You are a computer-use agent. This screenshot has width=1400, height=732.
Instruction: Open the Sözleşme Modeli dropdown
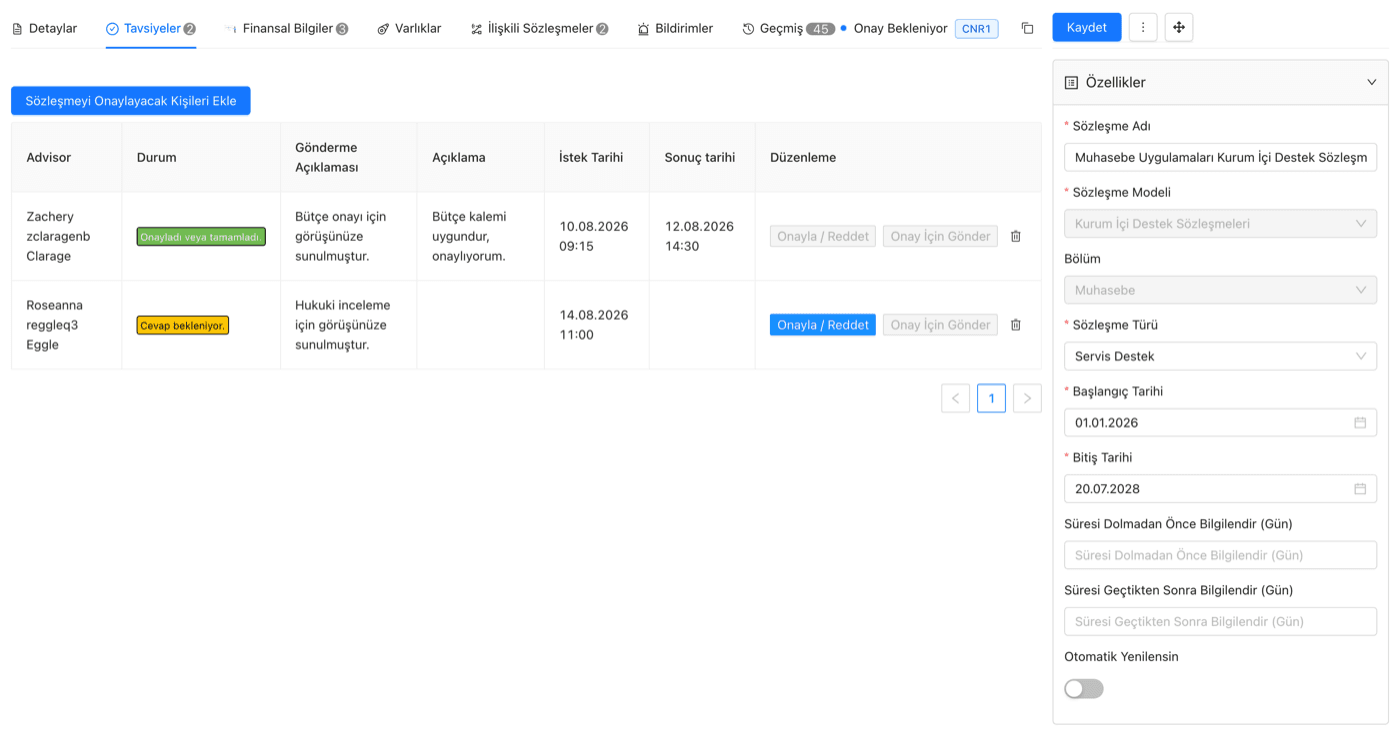(1220, 224)
